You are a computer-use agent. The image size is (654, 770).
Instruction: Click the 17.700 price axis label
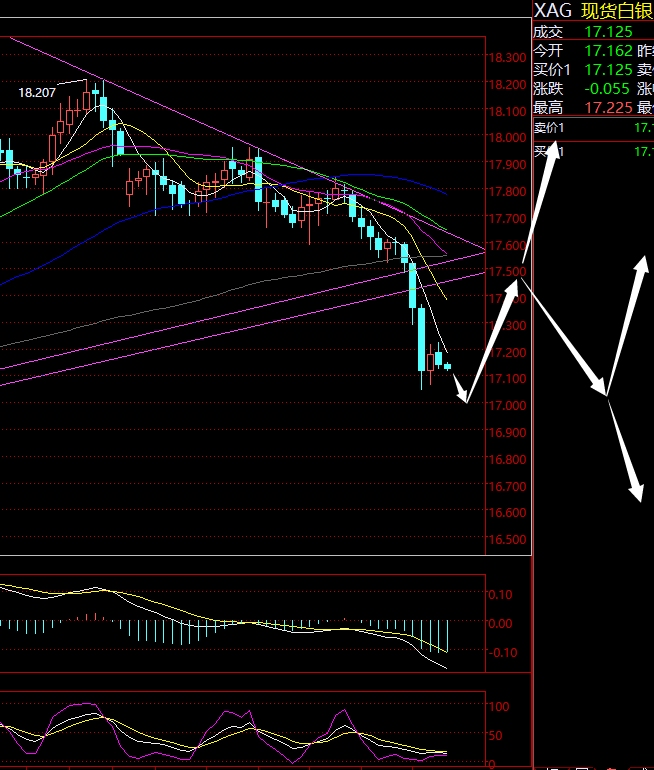[x=508, y=218]
